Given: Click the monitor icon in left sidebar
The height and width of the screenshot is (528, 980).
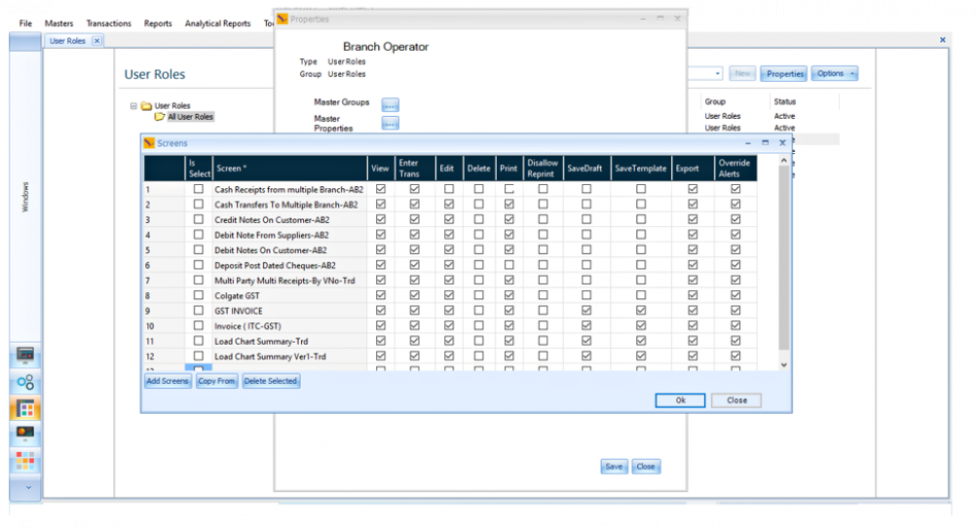Looking at the screenshot, I should coord(26,356).
